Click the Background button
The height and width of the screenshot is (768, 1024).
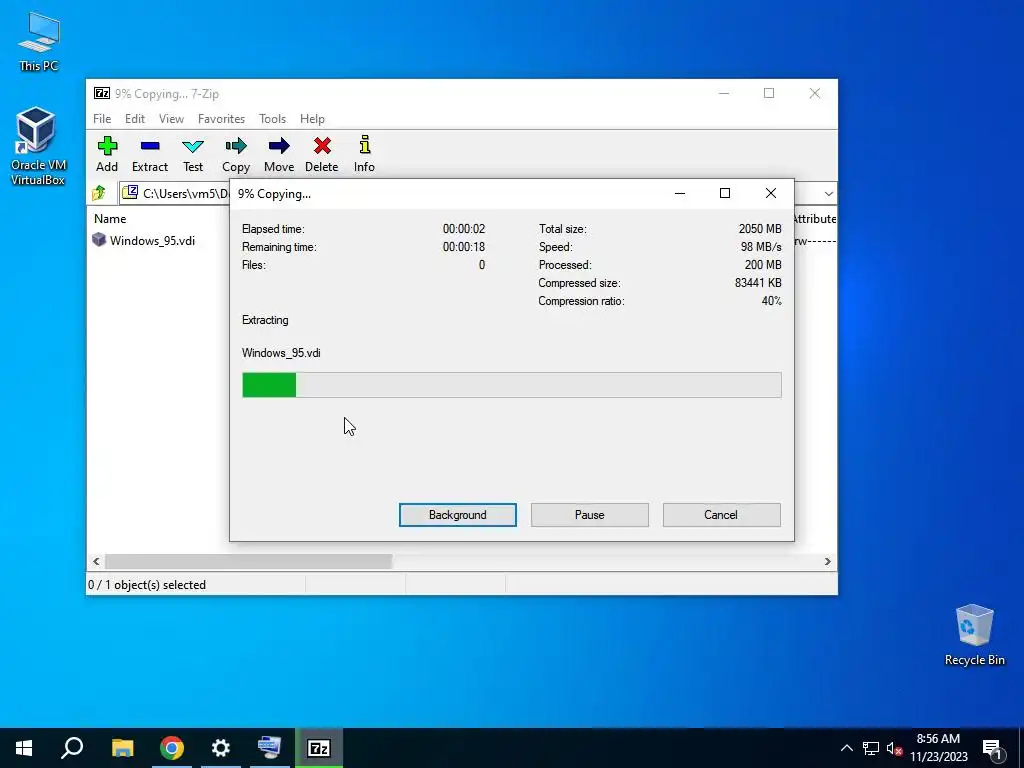[x=458, y=515]
